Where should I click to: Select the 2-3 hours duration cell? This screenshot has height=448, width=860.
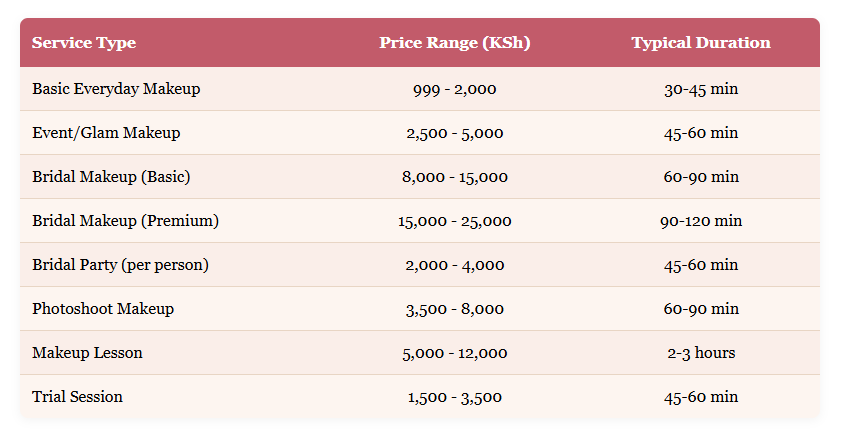pos(701,353)
